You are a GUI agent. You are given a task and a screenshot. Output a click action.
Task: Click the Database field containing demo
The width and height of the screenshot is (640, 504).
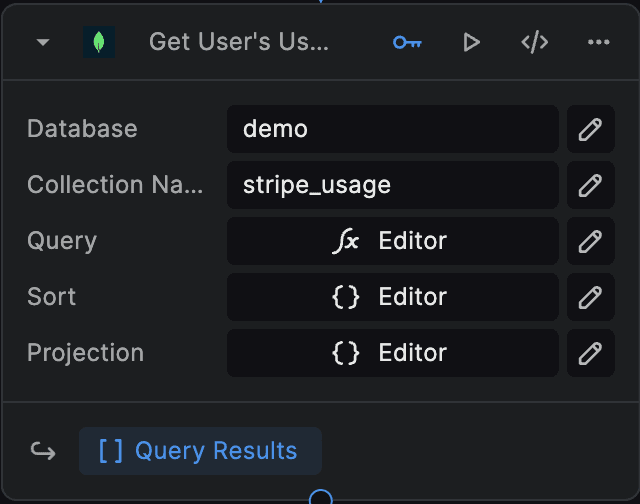(393, 129)
